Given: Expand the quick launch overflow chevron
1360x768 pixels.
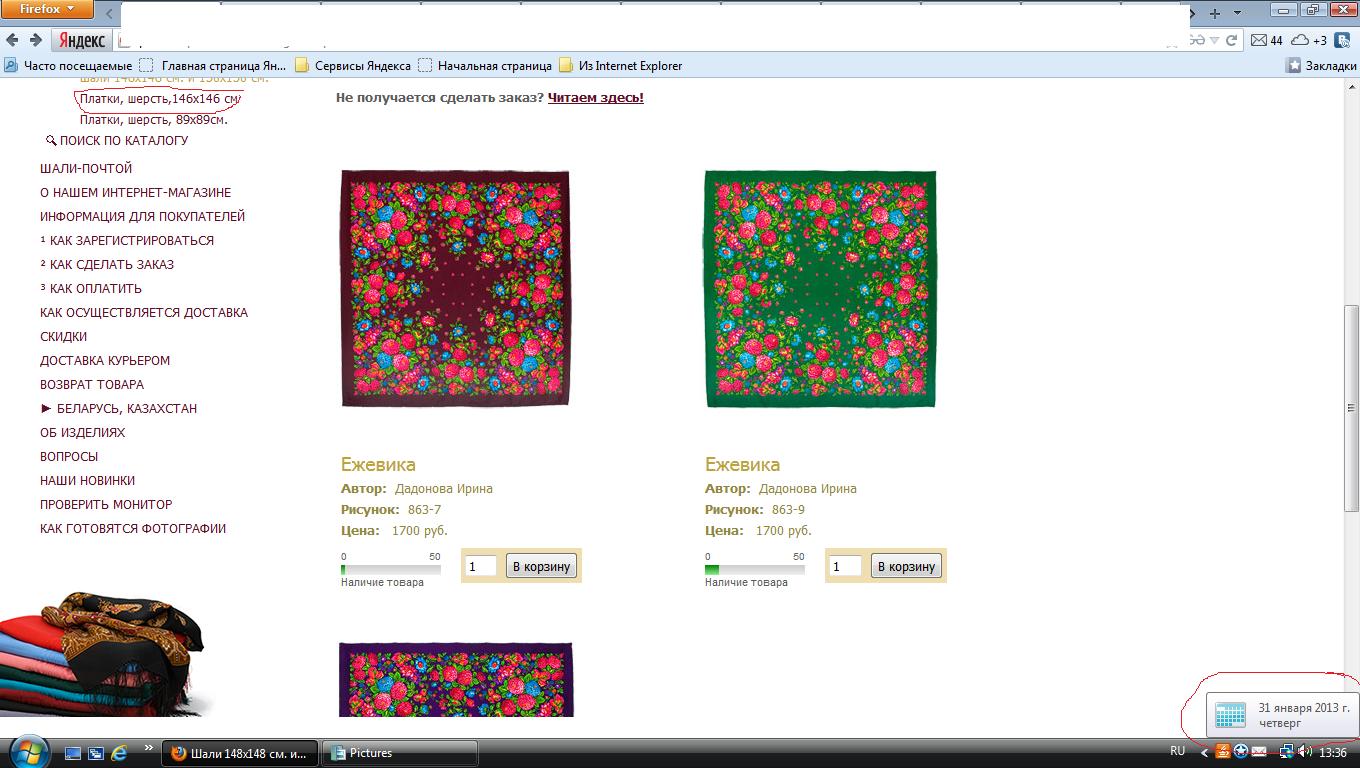Looking at the screenshot, I should point(149,748).
